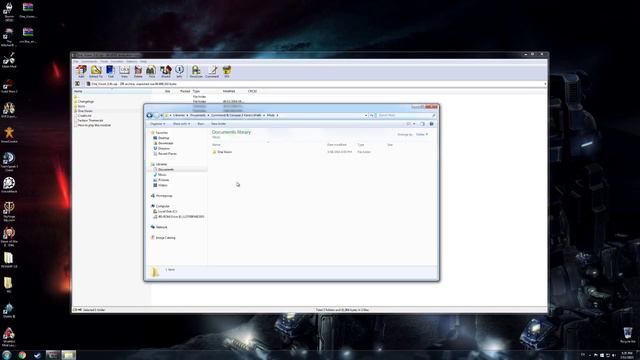640x360 pixels.
Task: Open Google Chrome from the taskbar
Action: pyautogui.click(x=22, y=355)
